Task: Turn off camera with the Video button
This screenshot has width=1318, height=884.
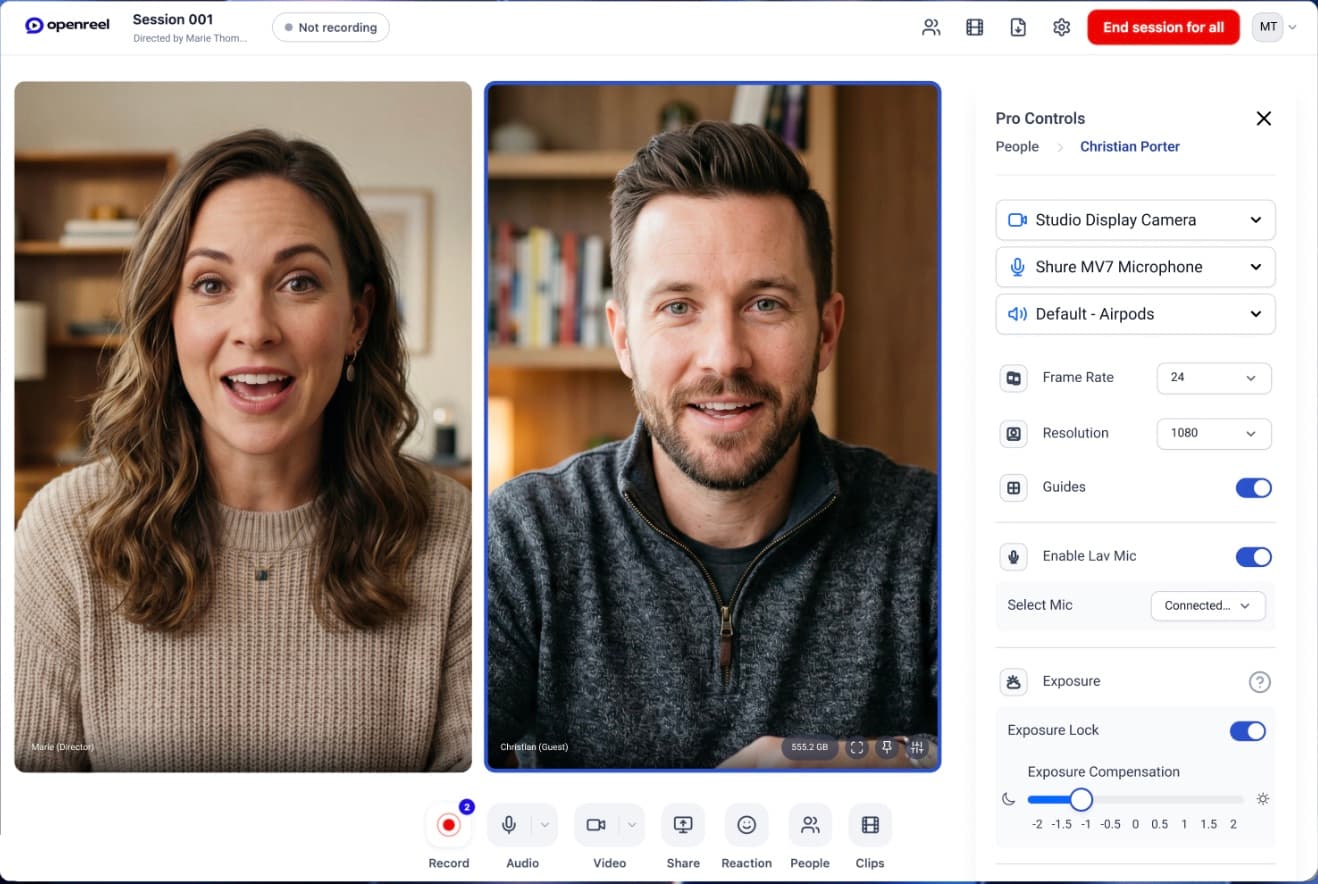Action: (x=596, y=825)
